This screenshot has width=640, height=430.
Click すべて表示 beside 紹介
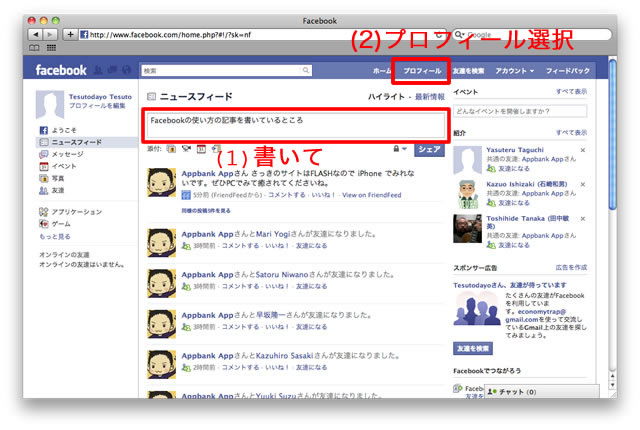point(571,133)
